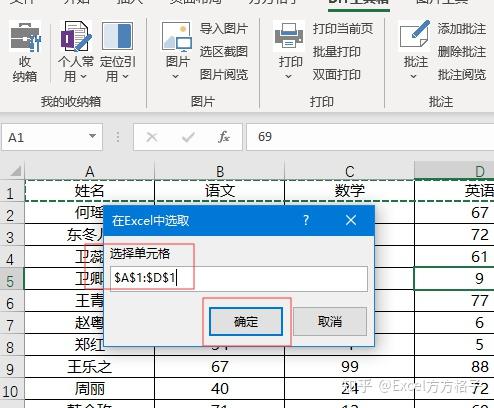Image resolution: width=494 pixels, height=408 pixels.
Task: Expand the 个人常用 dropdown arrow
Action: point(83,77)
